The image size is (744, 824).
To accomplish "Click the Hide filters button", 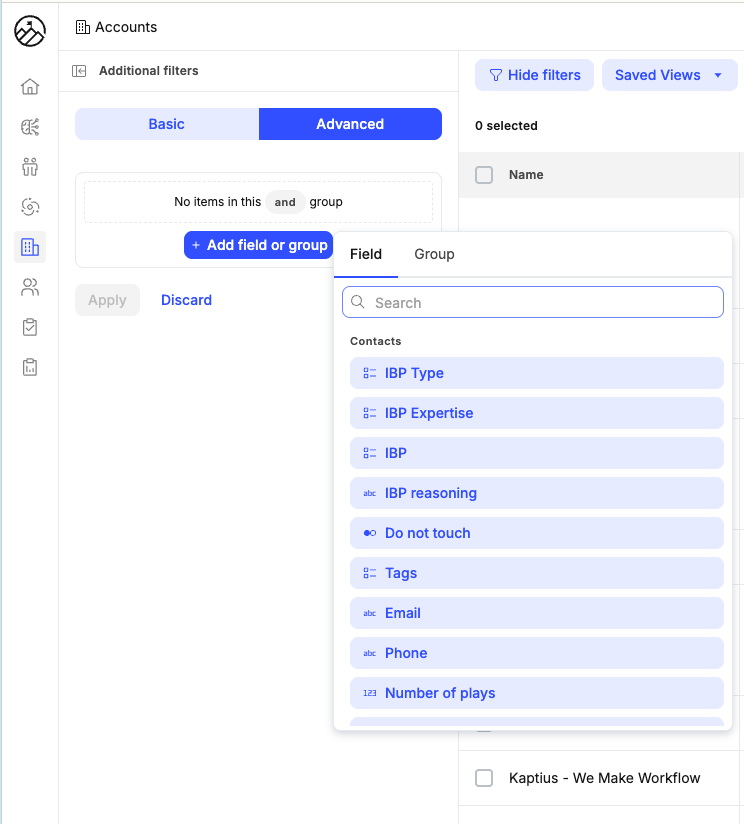I will 534,75.
